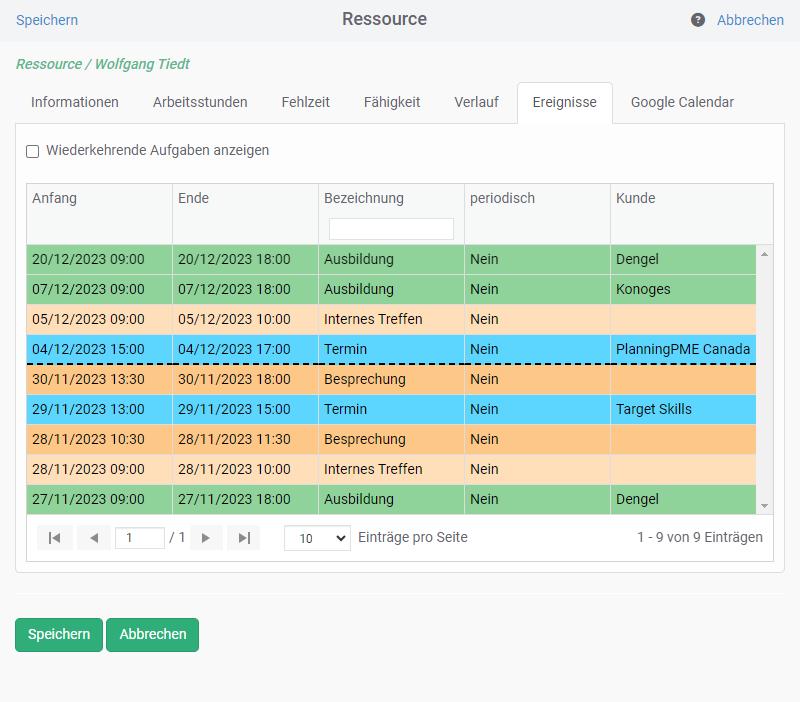Go to first page of entries
800x702 pixels.
55,538
